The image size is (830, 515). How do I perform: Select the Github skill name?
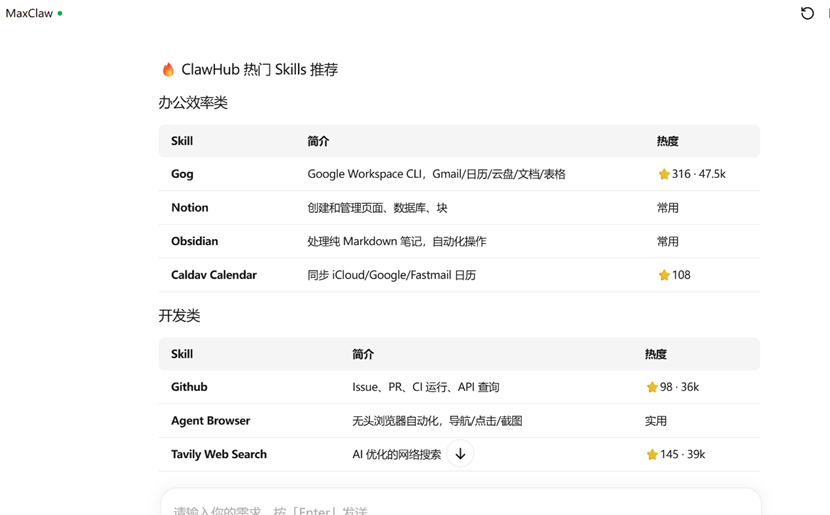point(189,387)
